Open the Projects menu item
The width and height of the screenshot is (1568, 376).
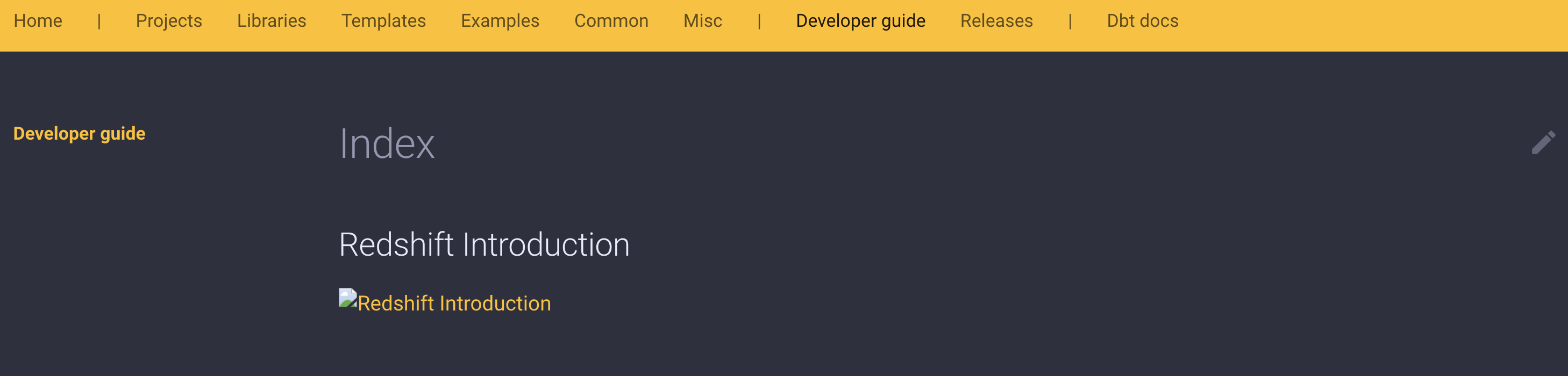pos(169,21)
